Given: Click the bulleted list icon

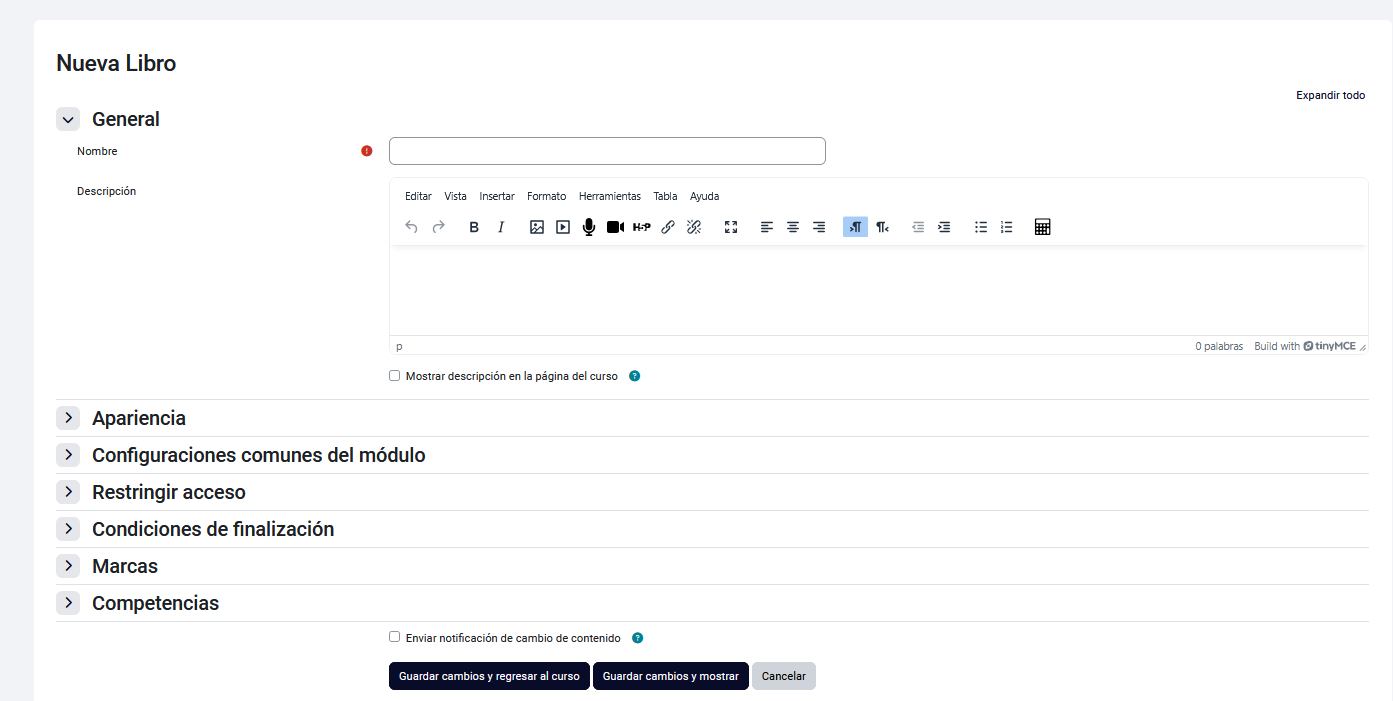Looking at the screenshot, I should (981, 227).
